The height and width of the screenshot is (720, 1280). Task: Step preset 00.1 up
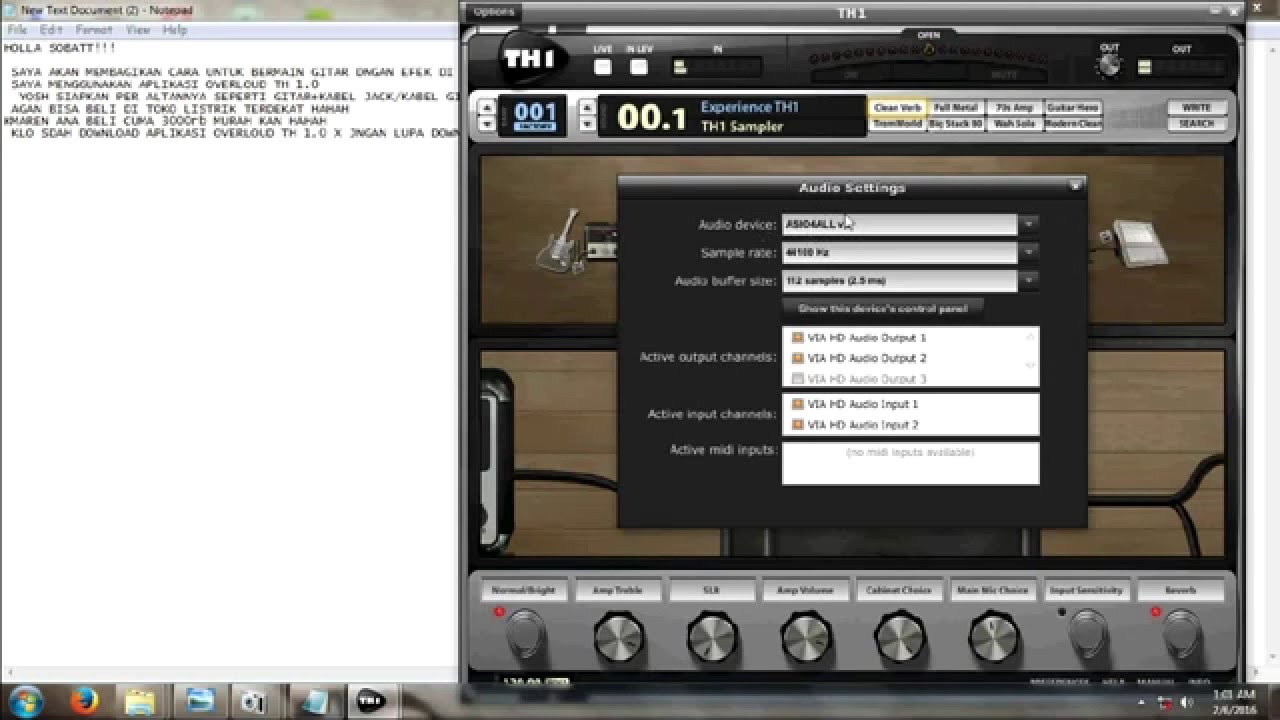pyautogui.click(x=588, y=108)
